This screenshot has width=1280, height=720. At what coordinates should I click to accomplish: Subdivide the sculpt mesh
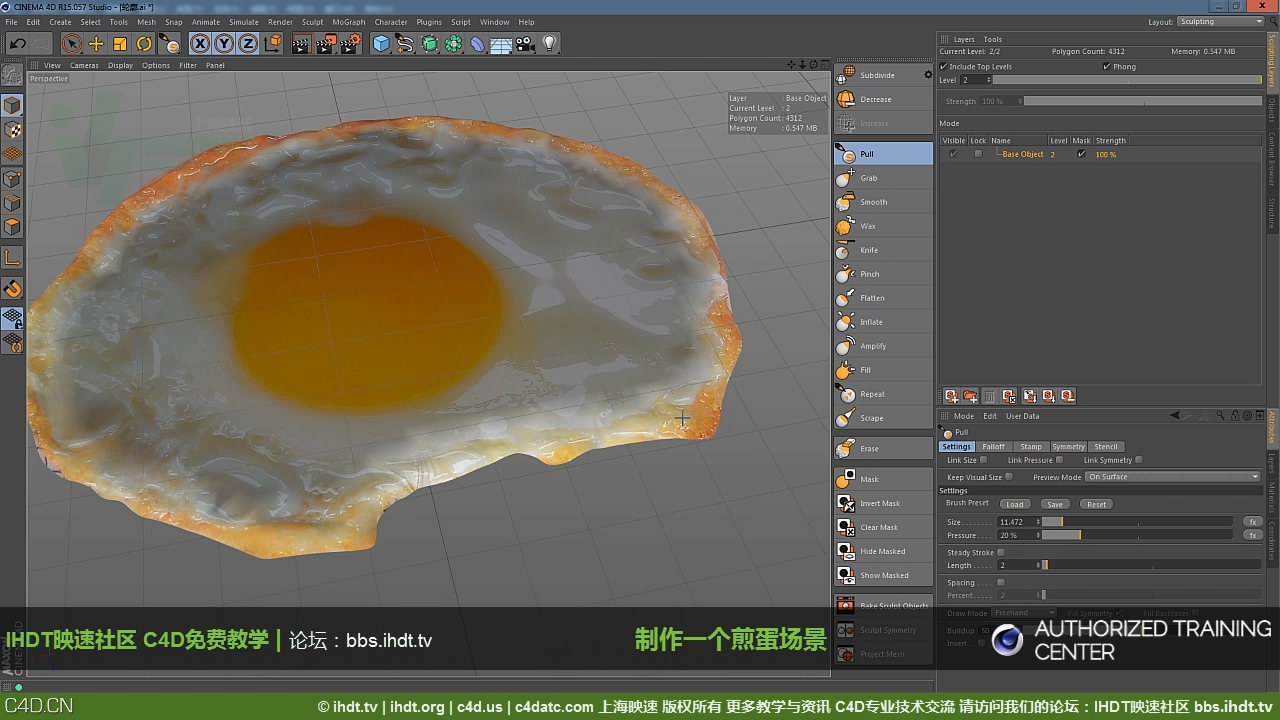tap(878, 75)
